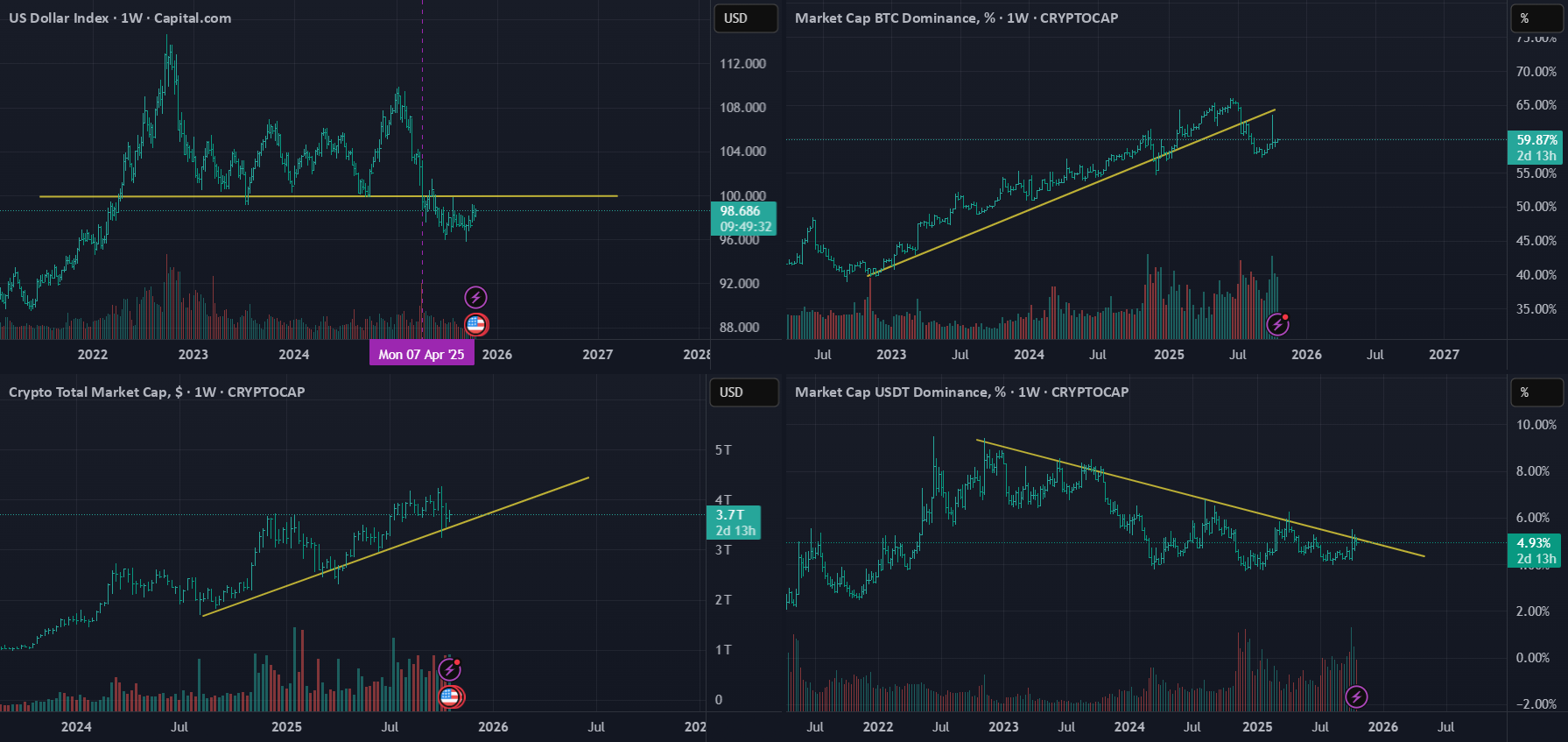This screenshot has height=742, width=1568.
Task: Click the Crypto Total Market Cap chart title
Action: 157,392
